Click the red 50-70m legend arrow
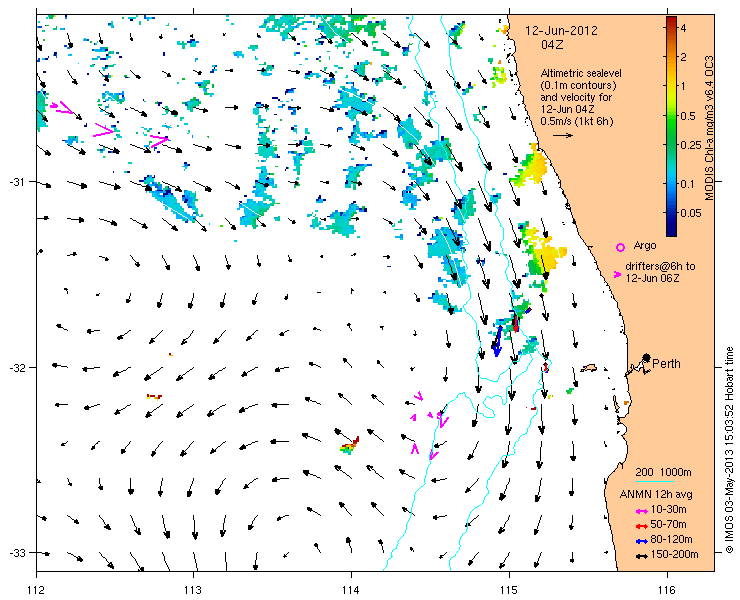 (641, 526)
